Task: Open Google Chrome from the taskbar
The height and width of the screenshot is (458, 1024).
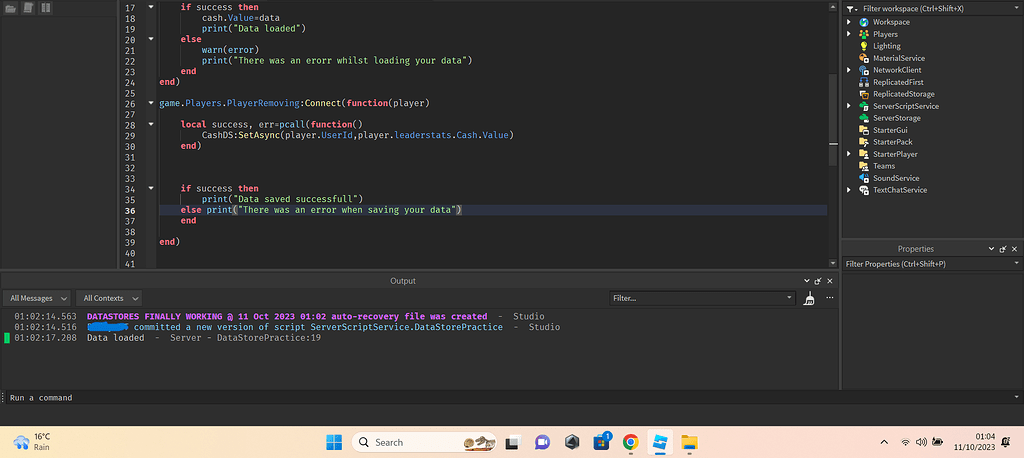Action: (630, 442)
